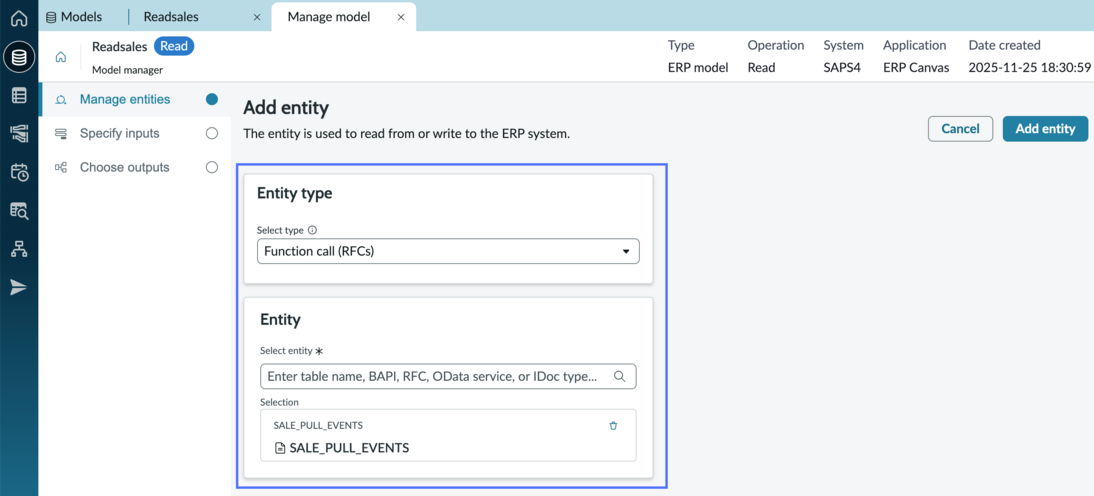Click the Specify inputs empty status circle
The width and height of the screenshot is (1094, 496).
(x=212, y=133)
